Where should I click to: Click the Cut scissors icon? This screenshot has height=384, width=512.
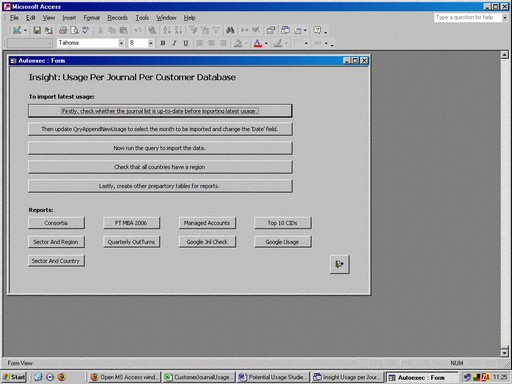[100, 30]
